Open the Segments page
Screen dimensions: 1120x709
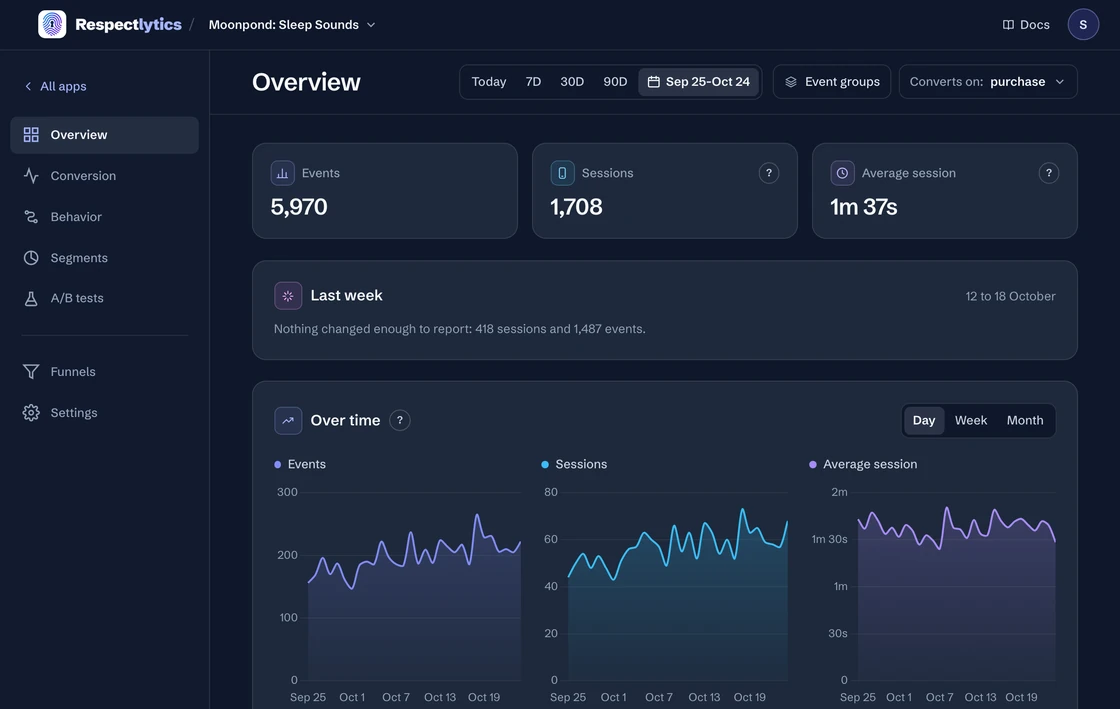point(104,258)
